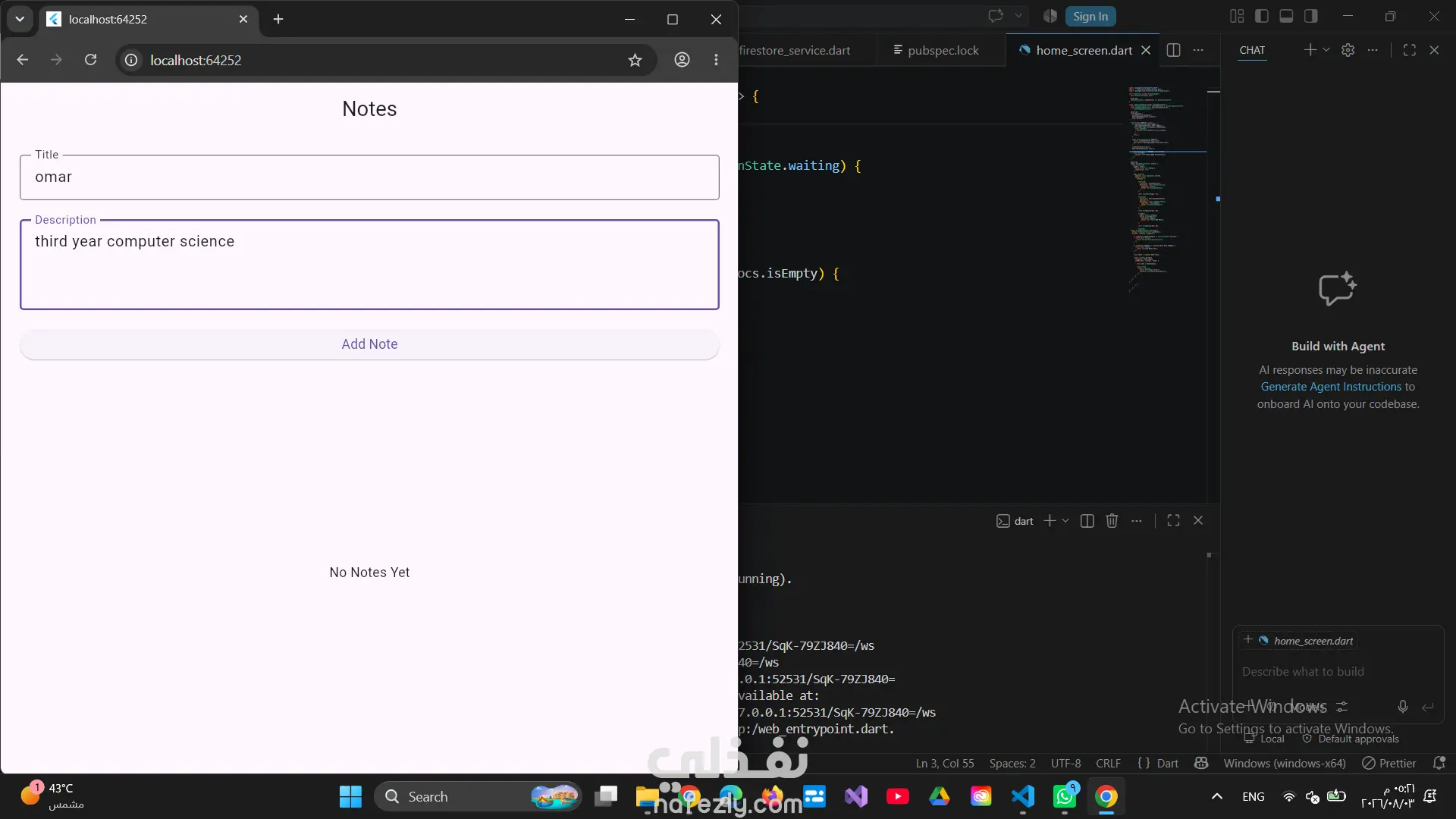This screenshot has height=819, width=1456.
Task: Kill terminal with trash icon
Action: [1112, 521]
